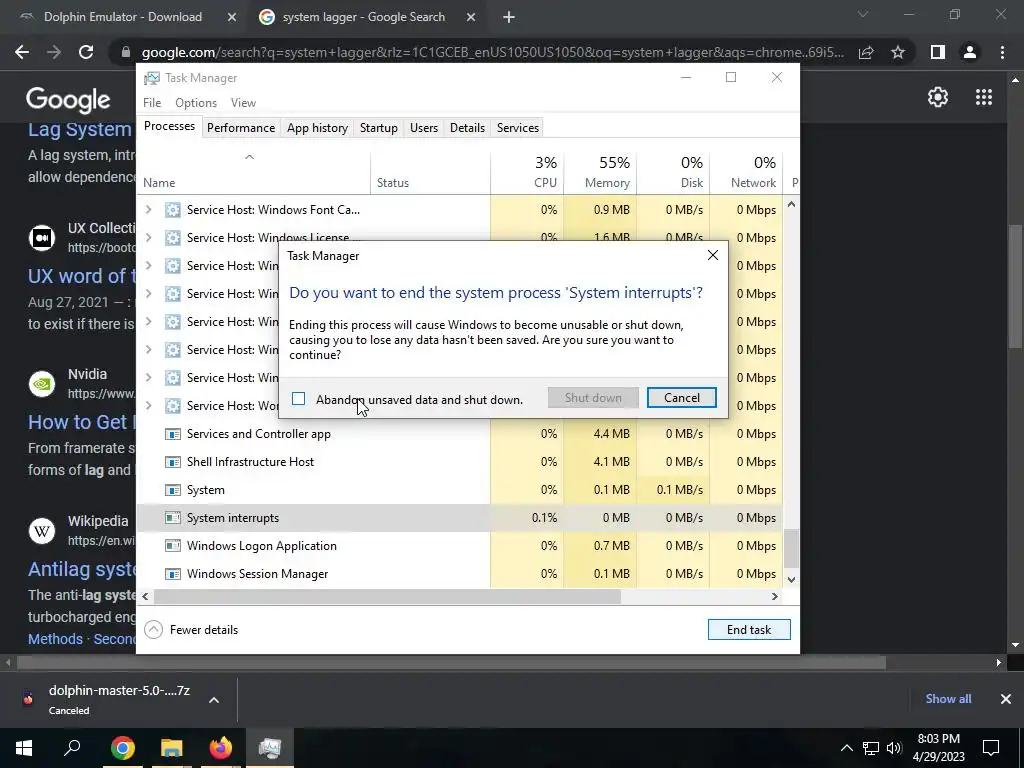Click Windows Logon Application process icon
Viewport: 1024px width, 768px height.
point(172,546)
